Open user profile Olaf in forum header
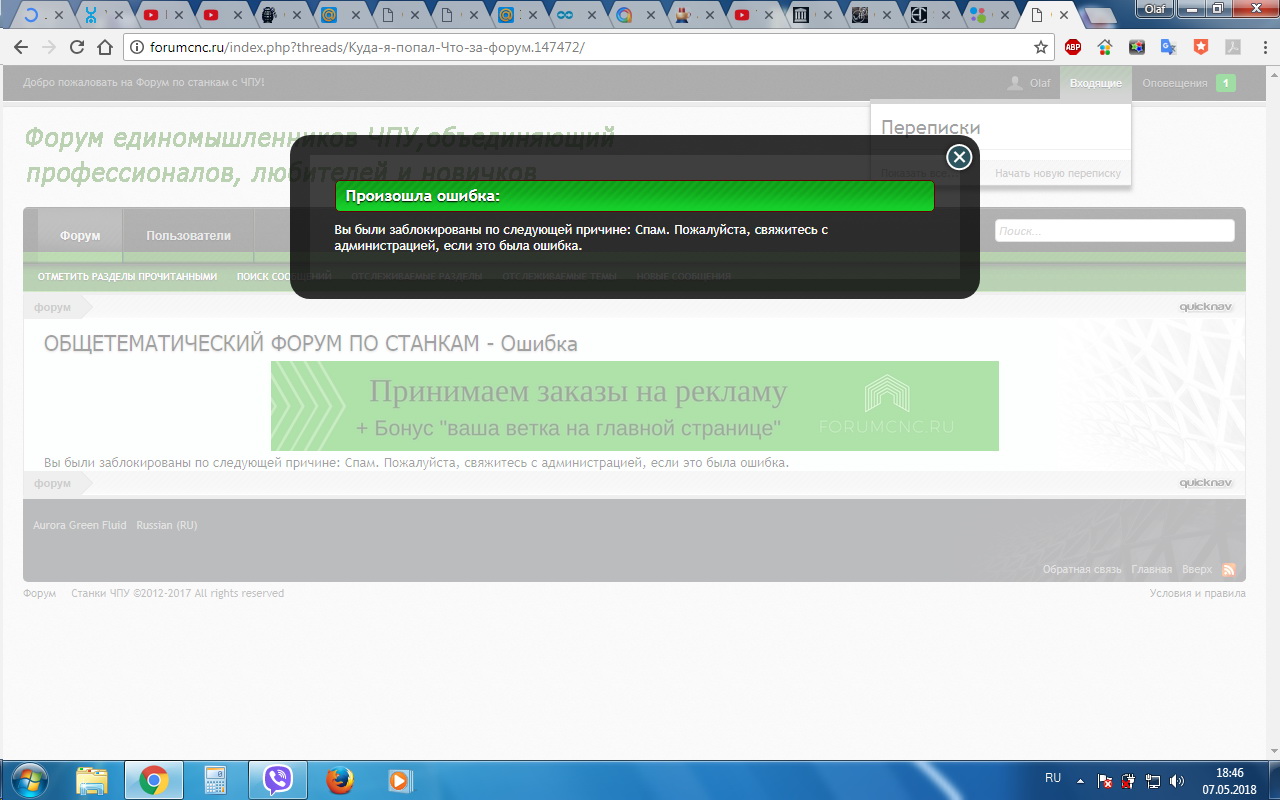 (1030, 83)
